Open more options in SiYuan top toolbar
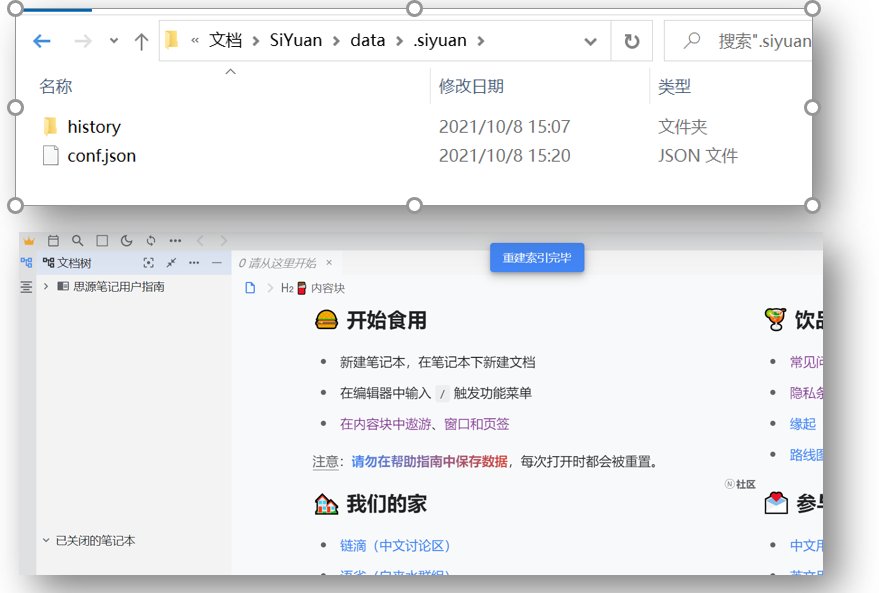The image size is (879, 593). pyautogui.click(x=175, y=241)
